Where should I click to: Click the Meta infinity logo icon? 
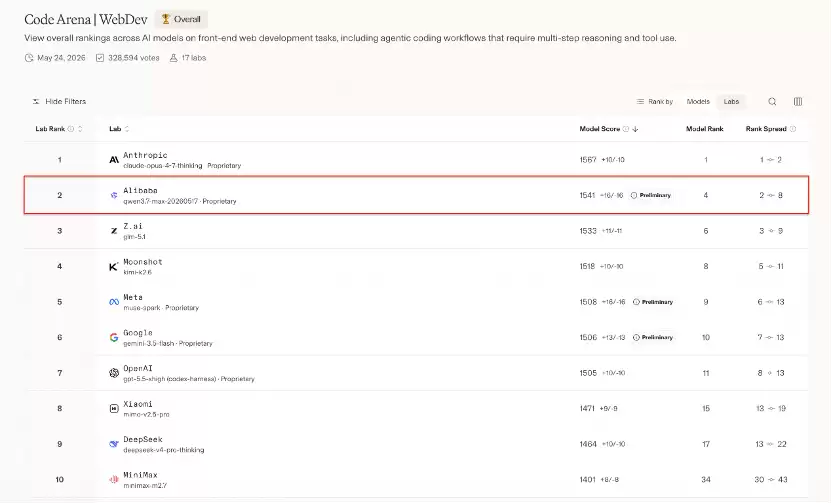tap(114, 302)
